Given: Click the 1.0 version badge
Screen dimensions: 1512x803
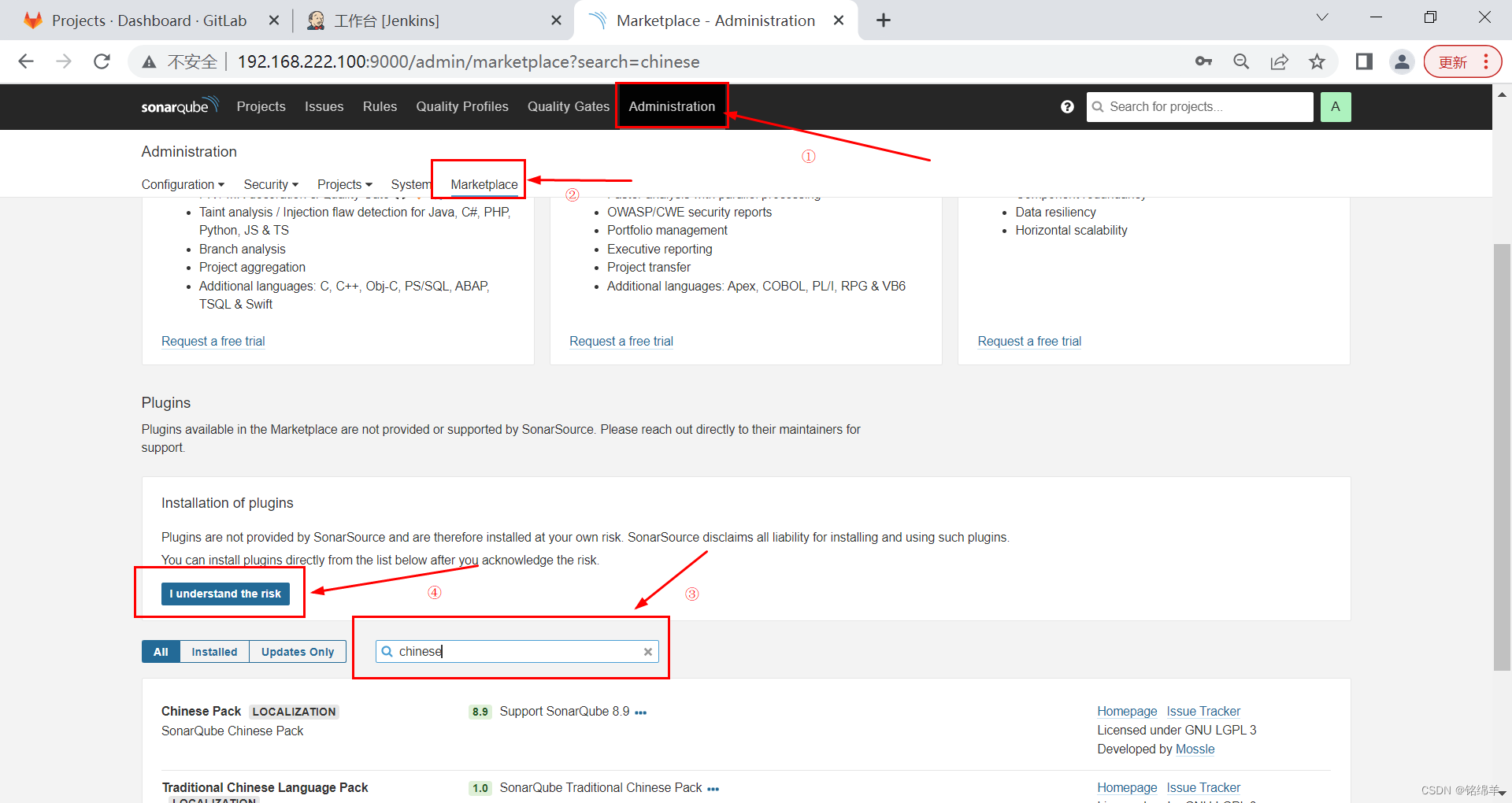Looking at the screenshot, I should click(480, 788).
